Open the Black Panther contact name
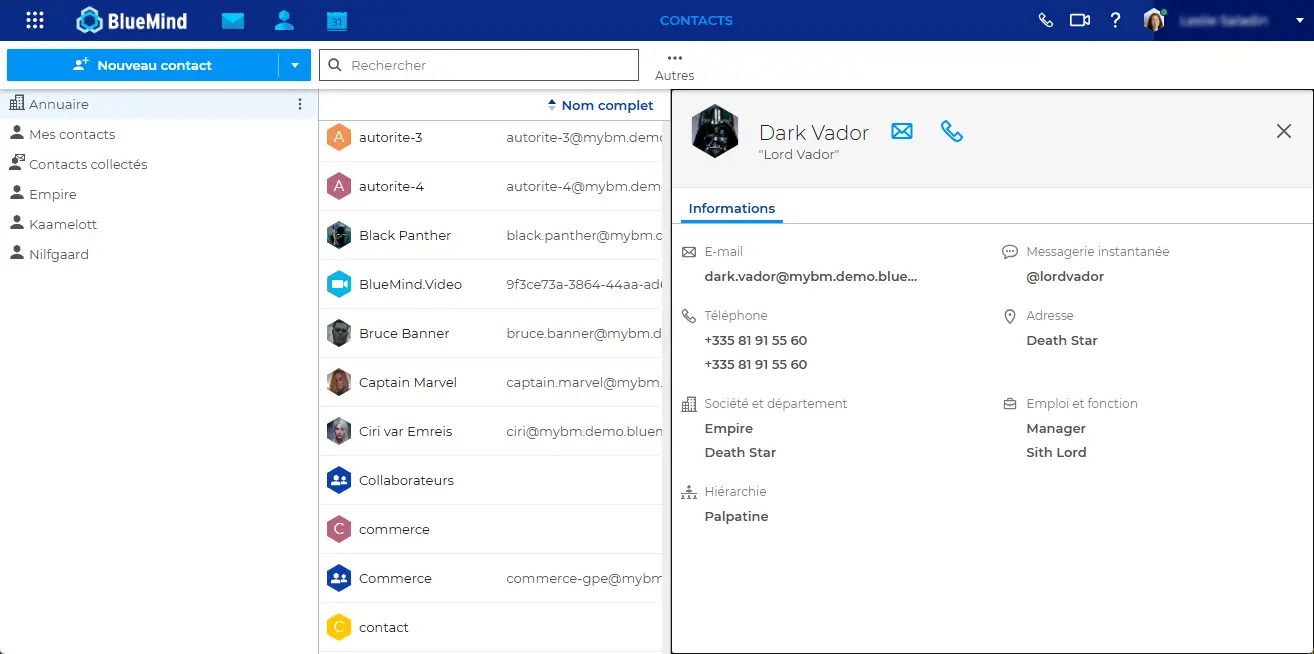 click(x=405, y=235)
